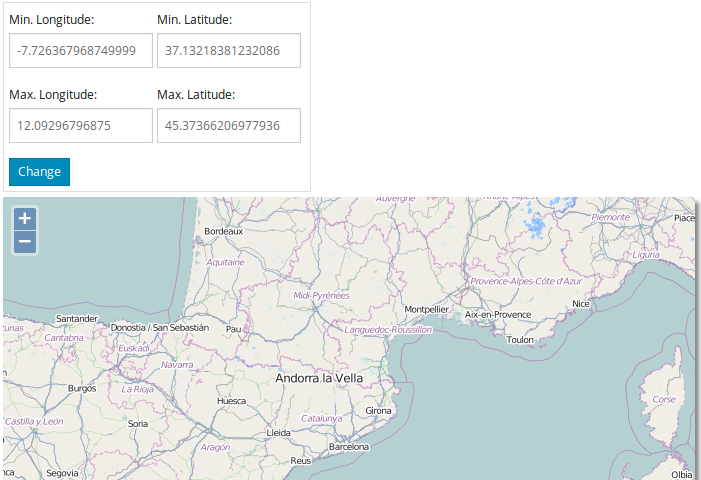Image resolution: width=701 pixels, height=480 pixels.
Task: Click the Change button
Action: 39,172
